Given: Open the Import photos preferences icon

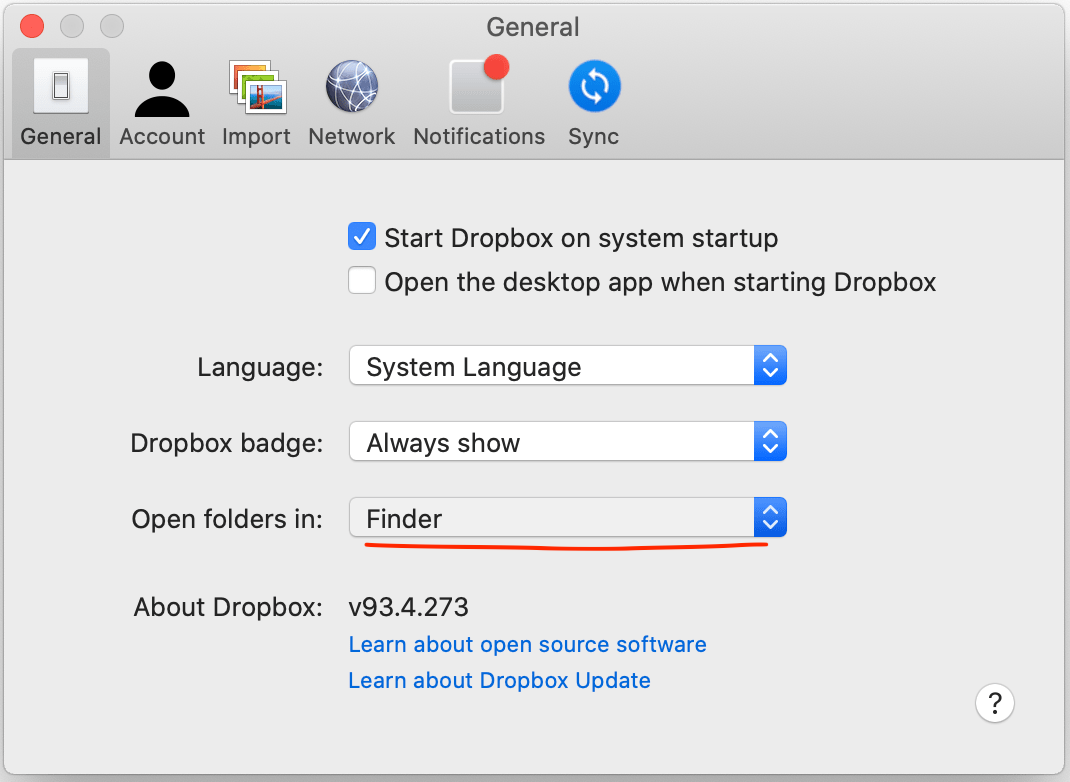Looking at the screenshot, I should tap(257, 87).
